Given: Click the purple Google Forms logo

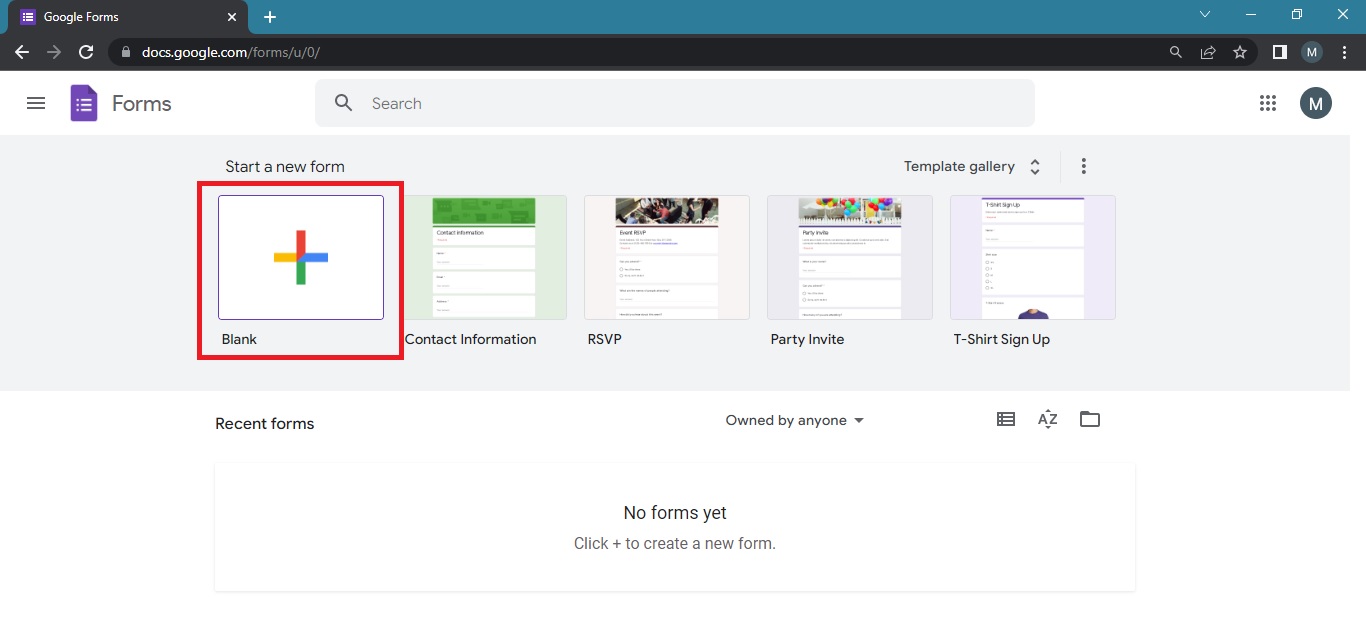Looking at the screenshot, I should (84, 103).
